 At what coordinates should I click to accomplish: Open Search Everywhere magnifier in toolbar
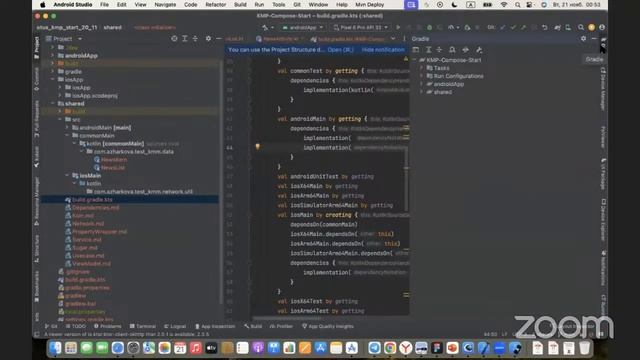(580, 27)
